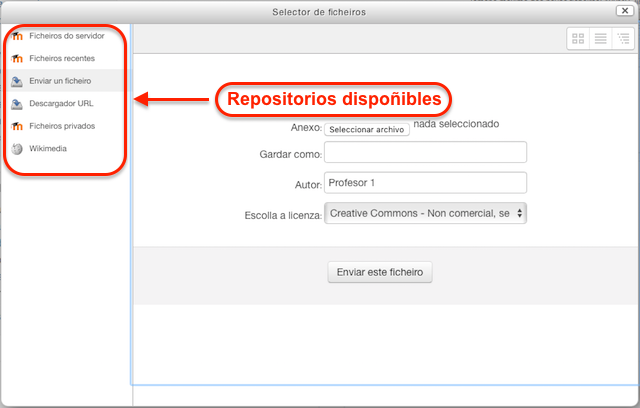The height and width of the screenshot is (408, 640).
Task: Click the Wikimedia globe icon
Action: pos(17,149)
